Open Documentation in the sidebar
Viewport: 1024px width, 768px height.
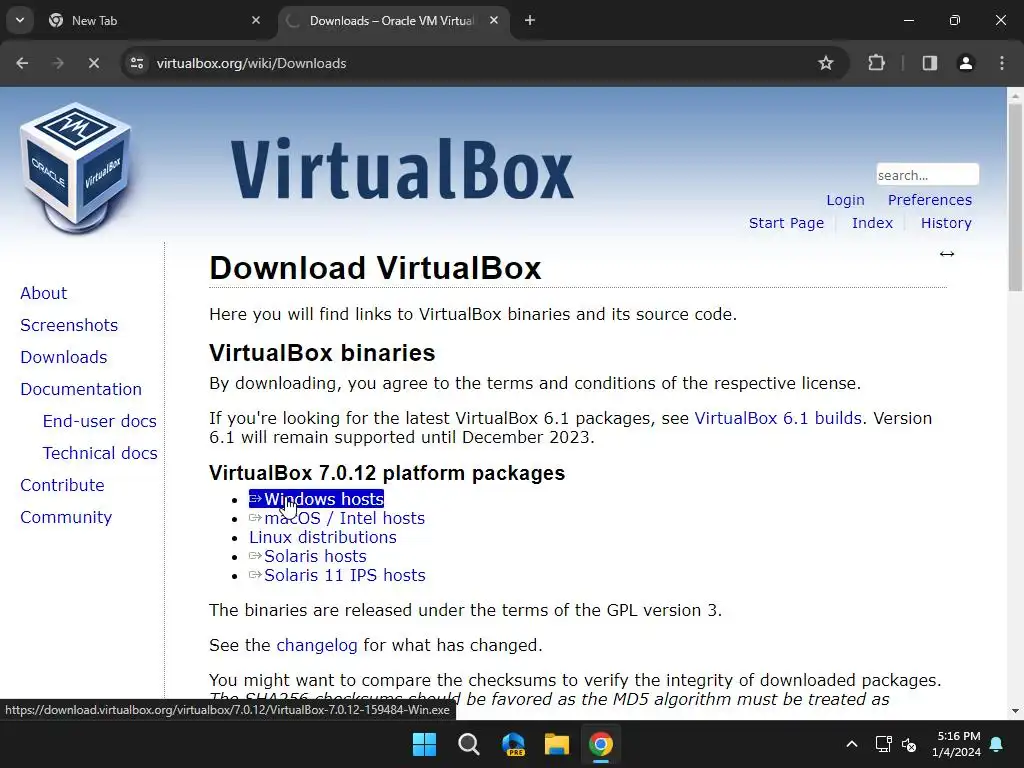tap(81, 389)
